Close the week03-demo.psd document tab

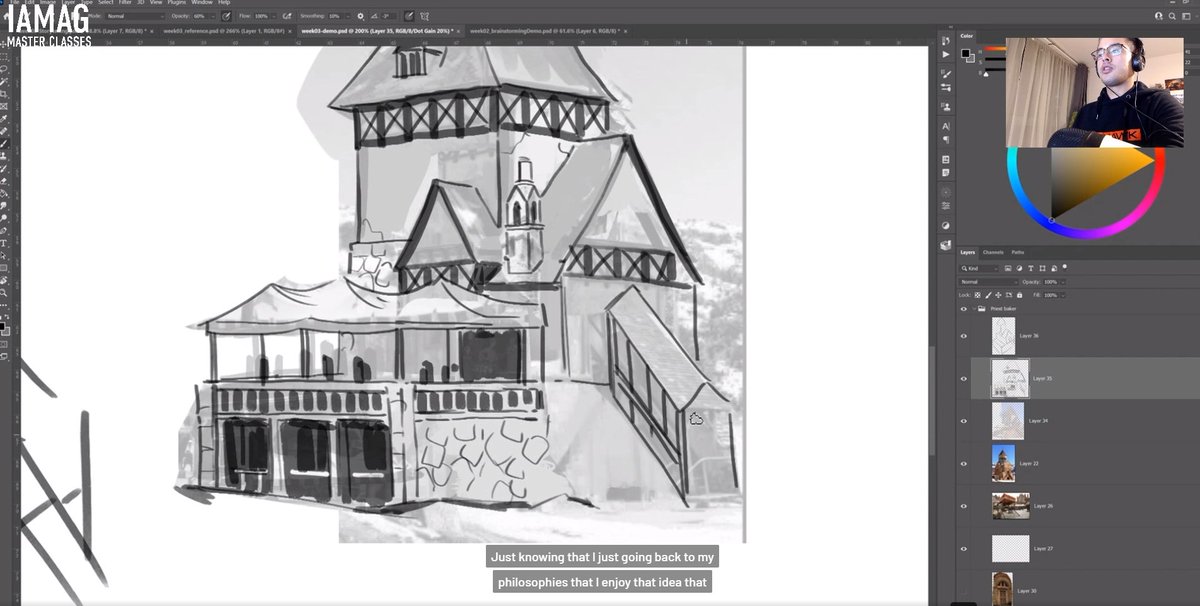459,31
